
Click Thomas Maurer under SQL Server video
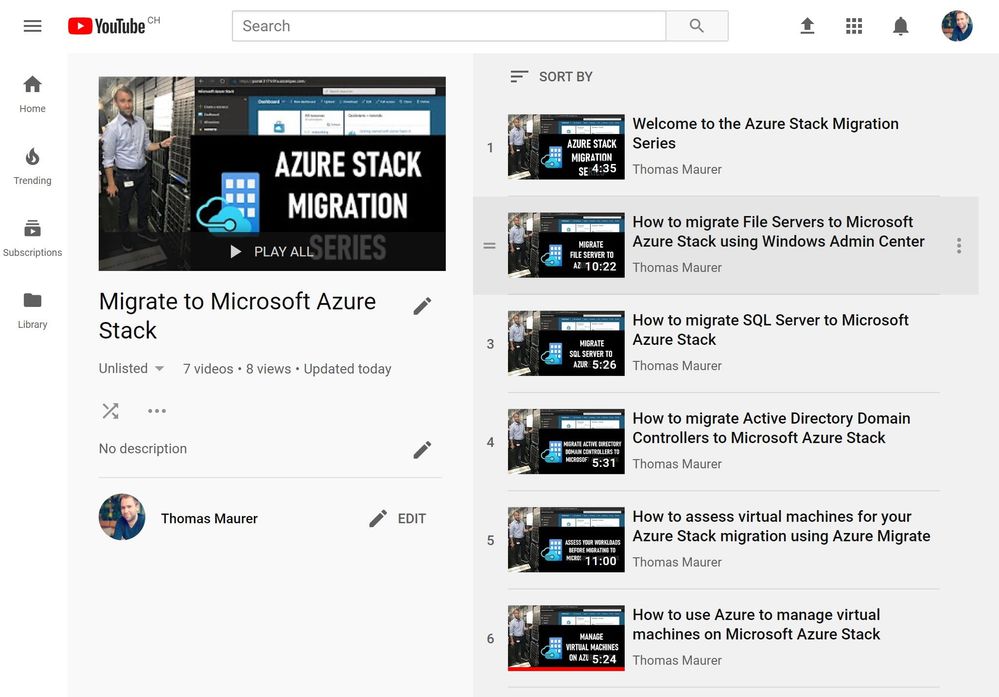pos(677,366)
